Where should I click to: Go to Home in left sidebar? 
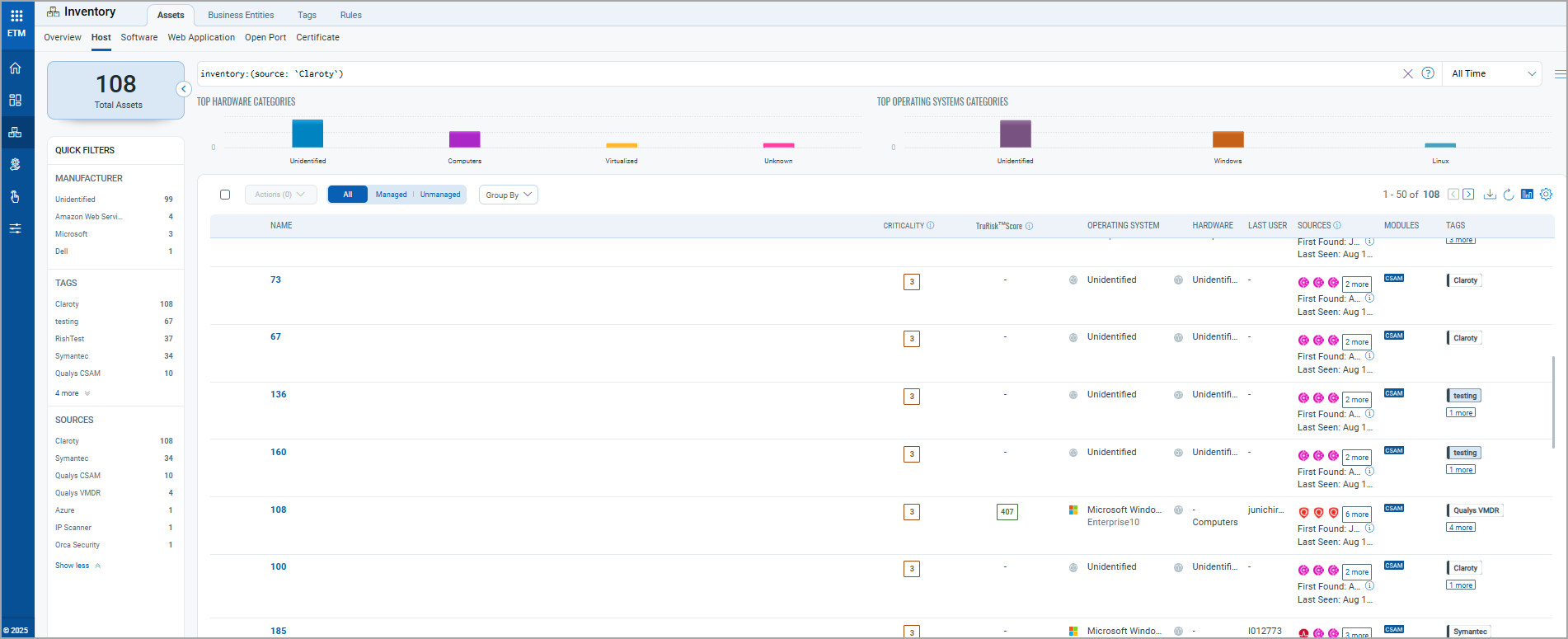(x=16, y=68)
